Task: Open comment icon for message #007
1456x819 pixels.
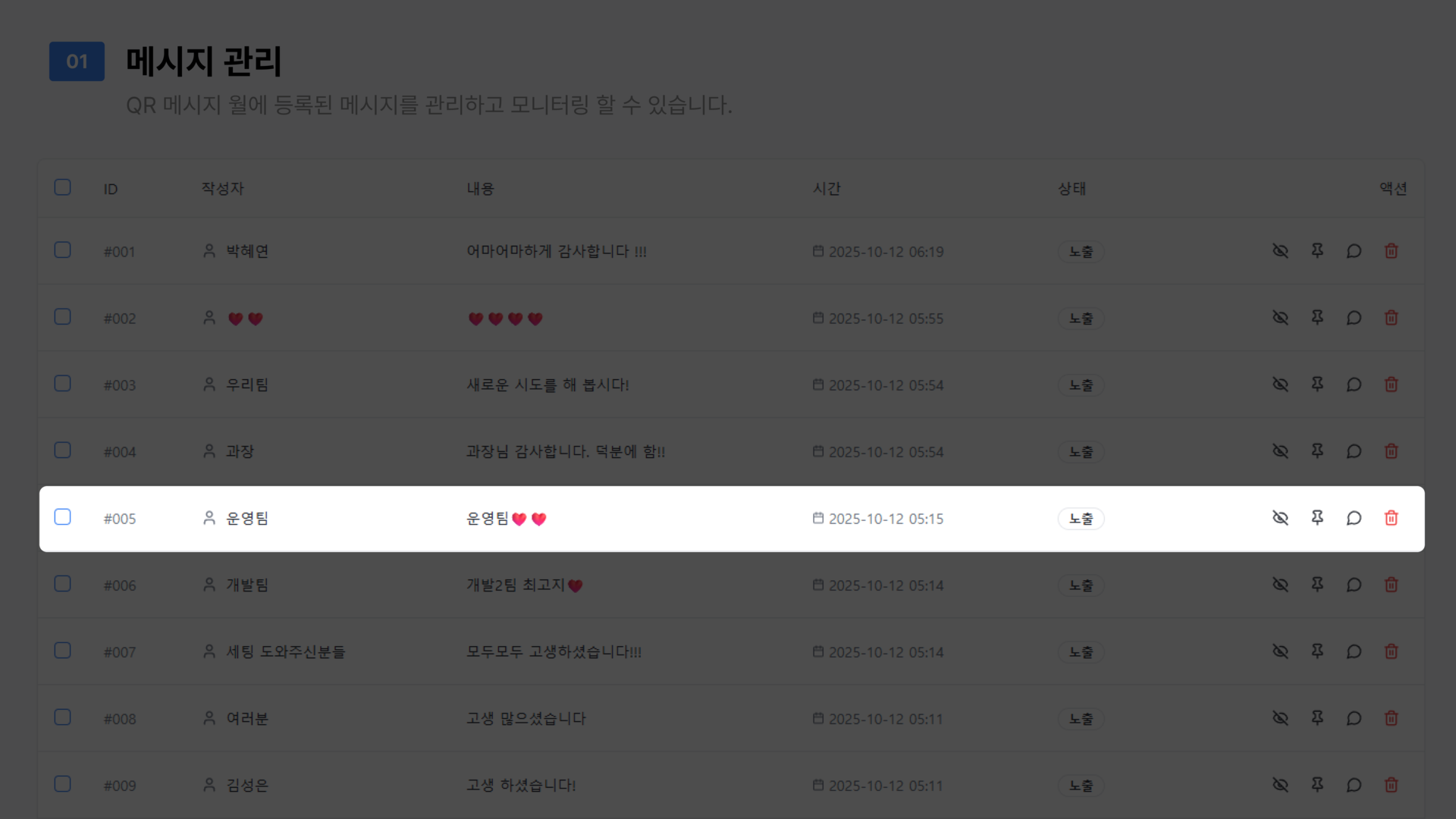Action: click(1354, 651)
